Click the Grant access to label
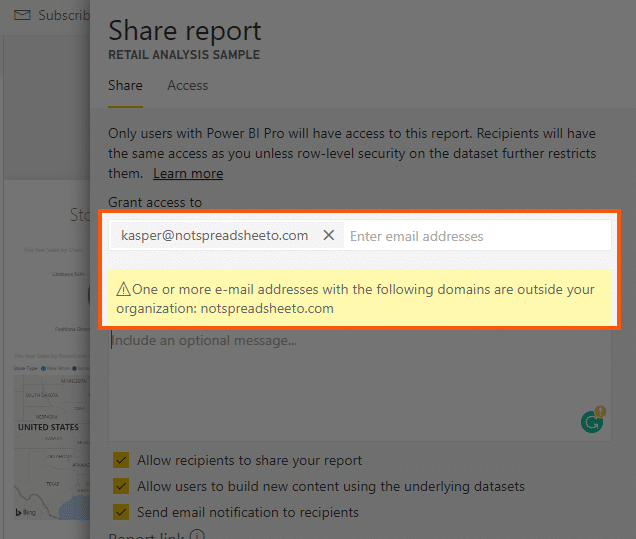The width and height of the screenshot is (636, 539). tap(155, 202)
